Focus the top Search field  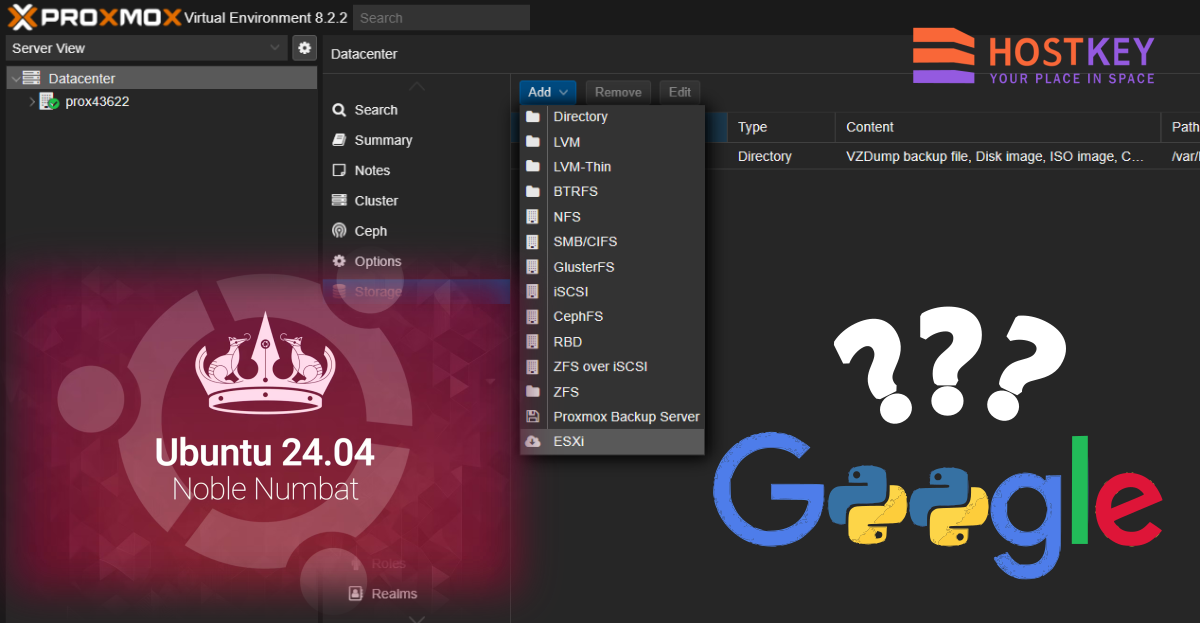coord(441,17)
